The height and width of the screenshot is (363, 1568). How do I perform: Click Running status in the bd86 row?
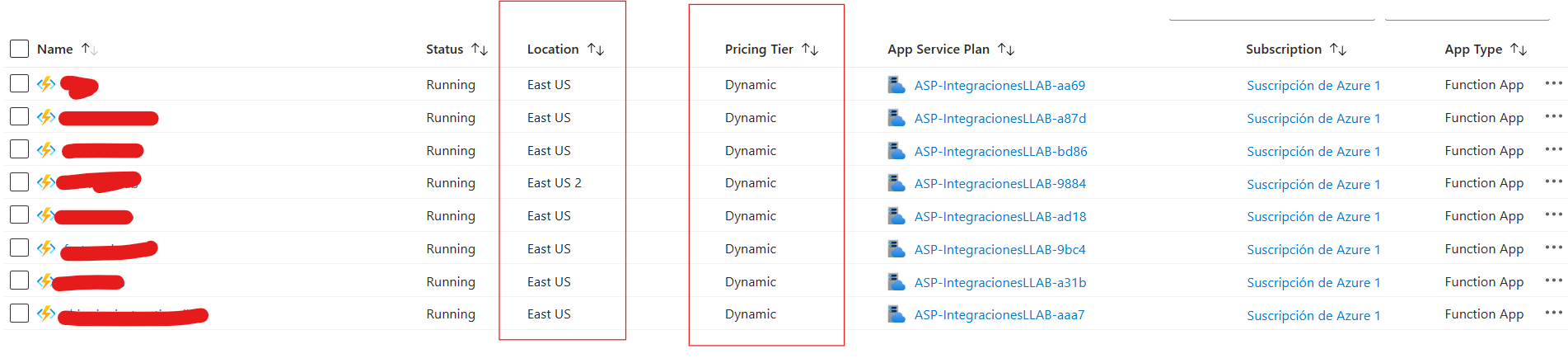click(451, 150)
